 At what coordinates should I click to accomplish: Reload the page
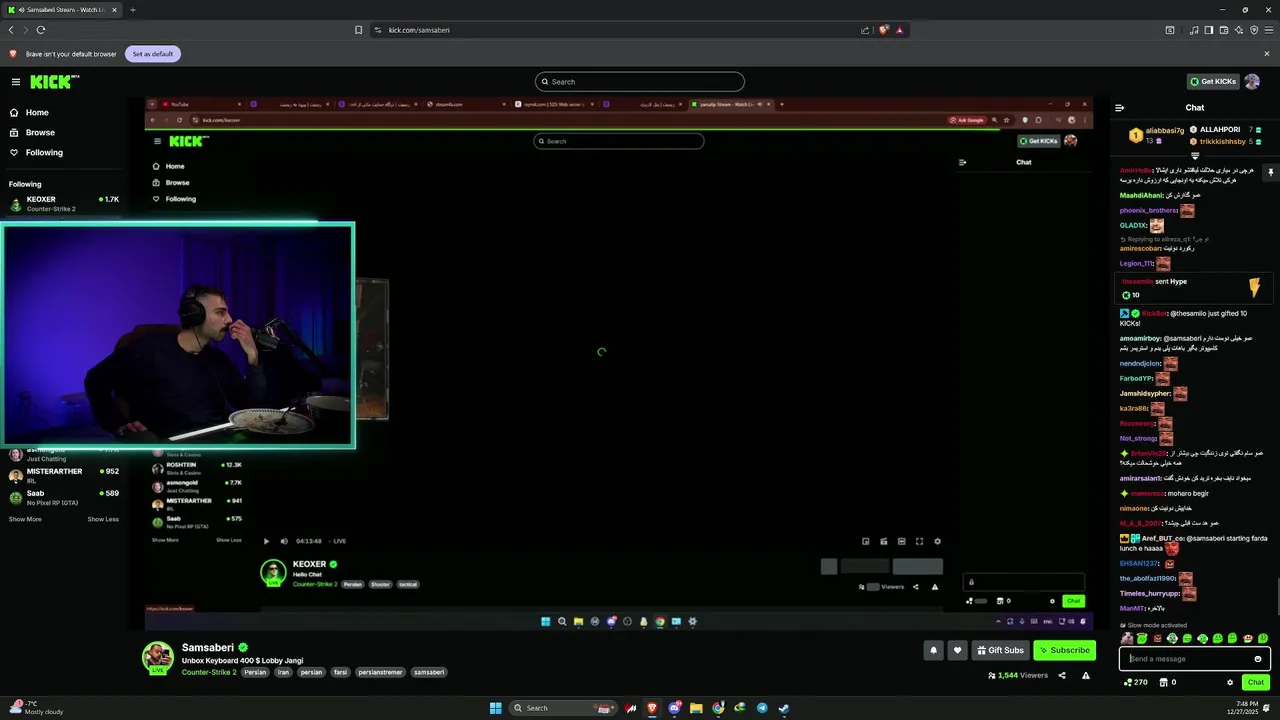pyautogui.click(x=41, y=30)
